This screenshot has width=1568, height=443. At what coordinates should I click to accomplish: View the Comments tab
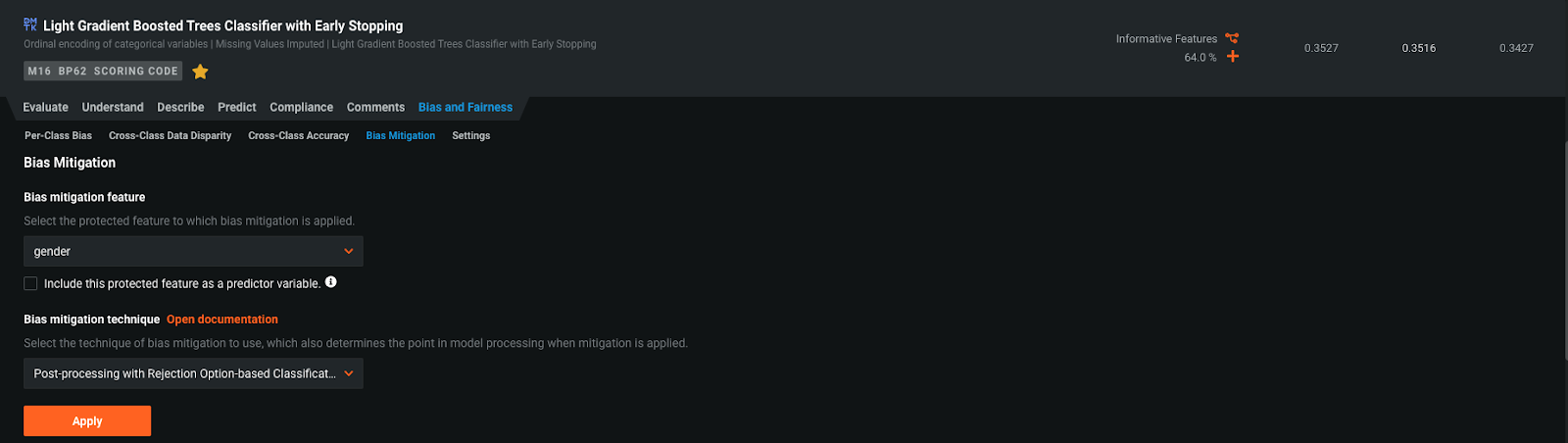(x=375, y=107)
